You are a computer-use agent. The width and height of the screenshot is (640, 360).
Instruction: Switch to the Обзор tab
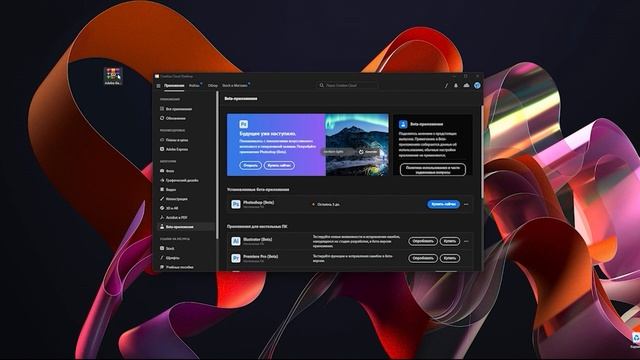coord(213,86)
